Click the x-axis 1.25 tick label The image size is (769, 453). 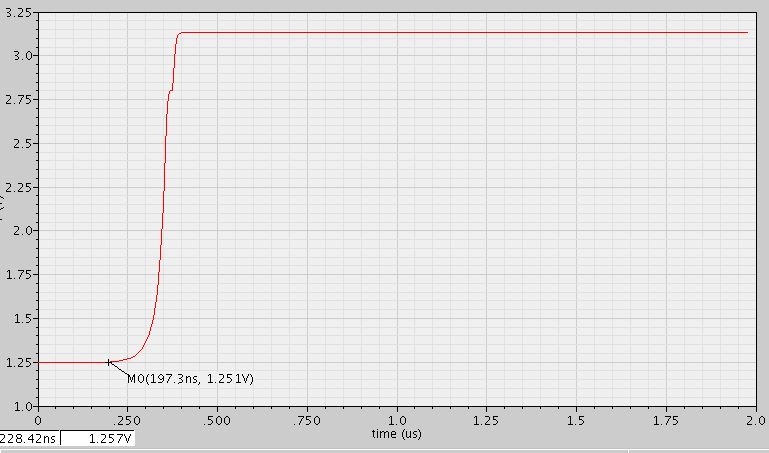point(486,421)
